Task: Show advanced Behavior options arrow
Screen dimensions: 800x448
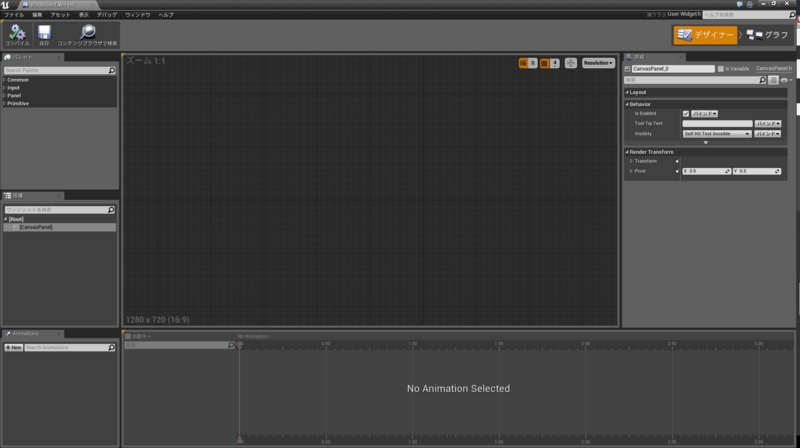Action: (x=706, y=143)
